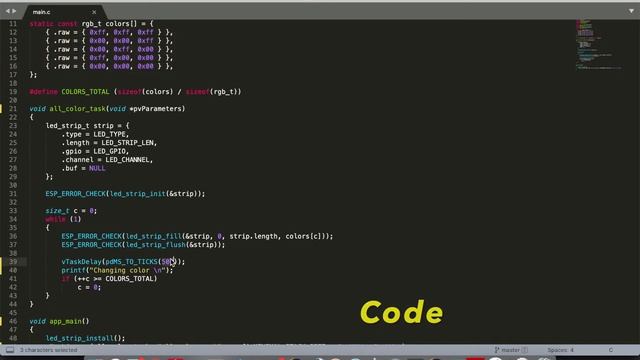The image size is (640, 360).
Task: Click 'led_strip_flush' function call
Action: coord(156,245)
